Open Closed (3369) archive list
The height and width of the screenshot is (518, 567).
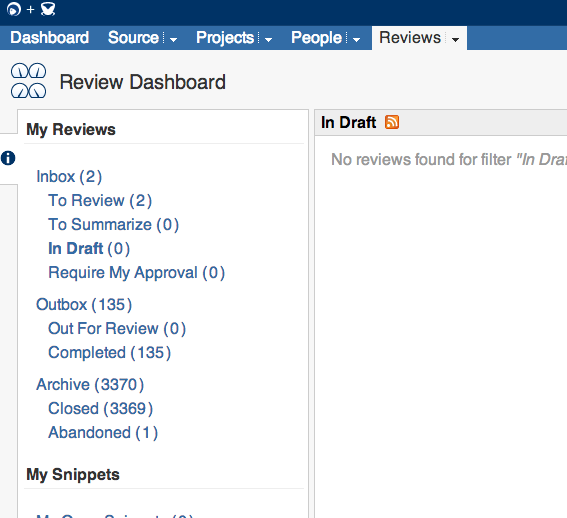tap(101, 408)
